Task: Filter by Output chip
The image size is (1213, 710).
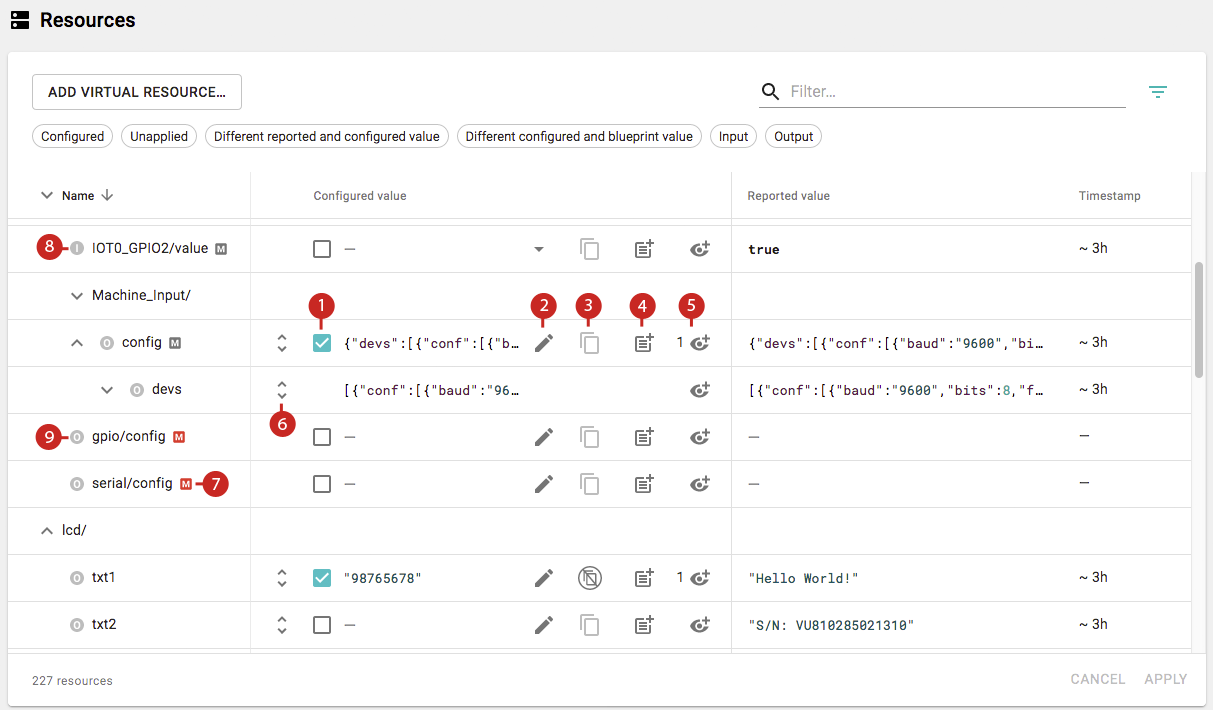Action: pyautogui.click(x=794, y=137)
